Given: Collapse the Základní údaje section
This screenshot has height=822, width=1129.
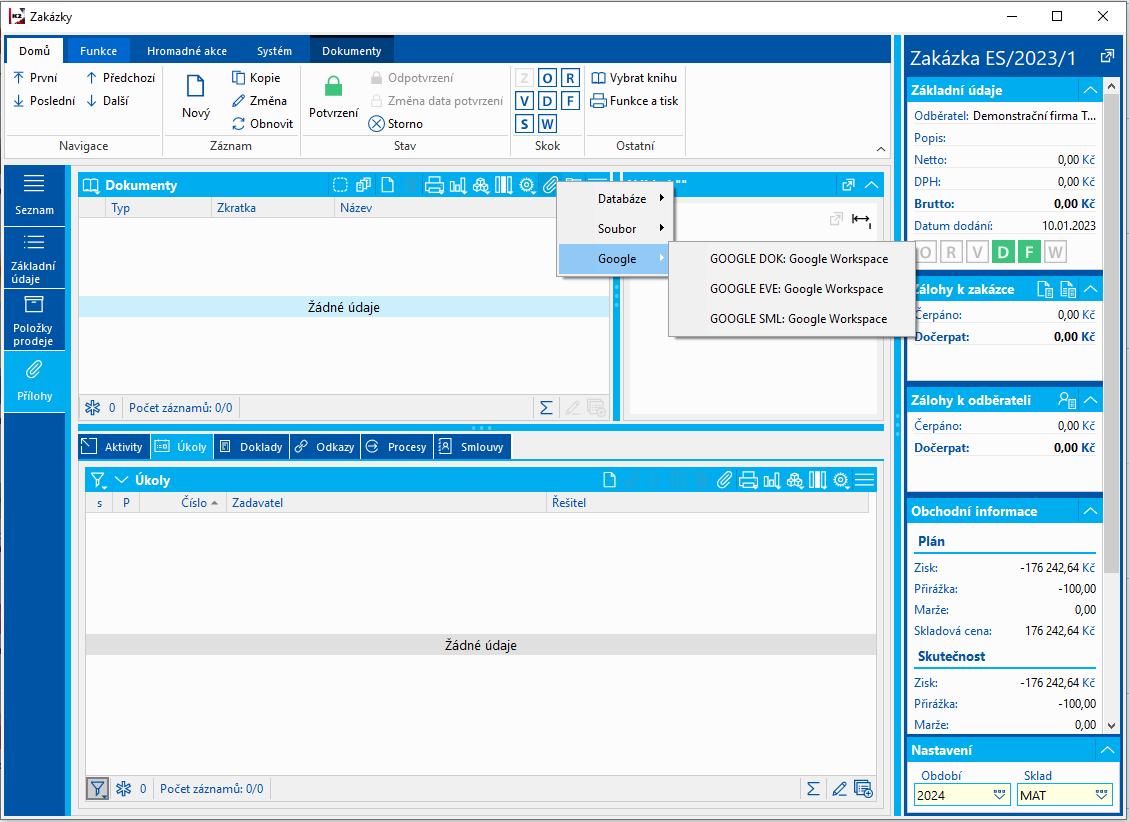Looking at the screenshot, I should 1090,90.
